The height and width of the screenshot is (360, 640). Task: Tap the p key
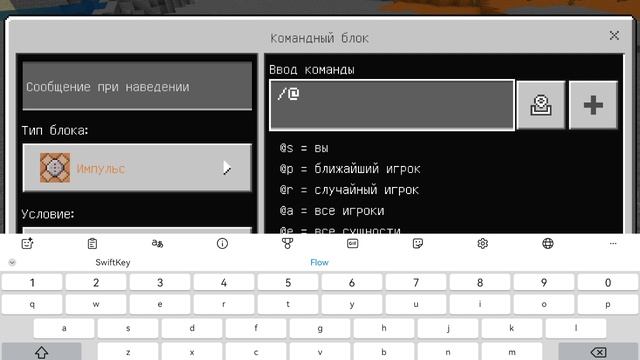click(x=608, y=304)
